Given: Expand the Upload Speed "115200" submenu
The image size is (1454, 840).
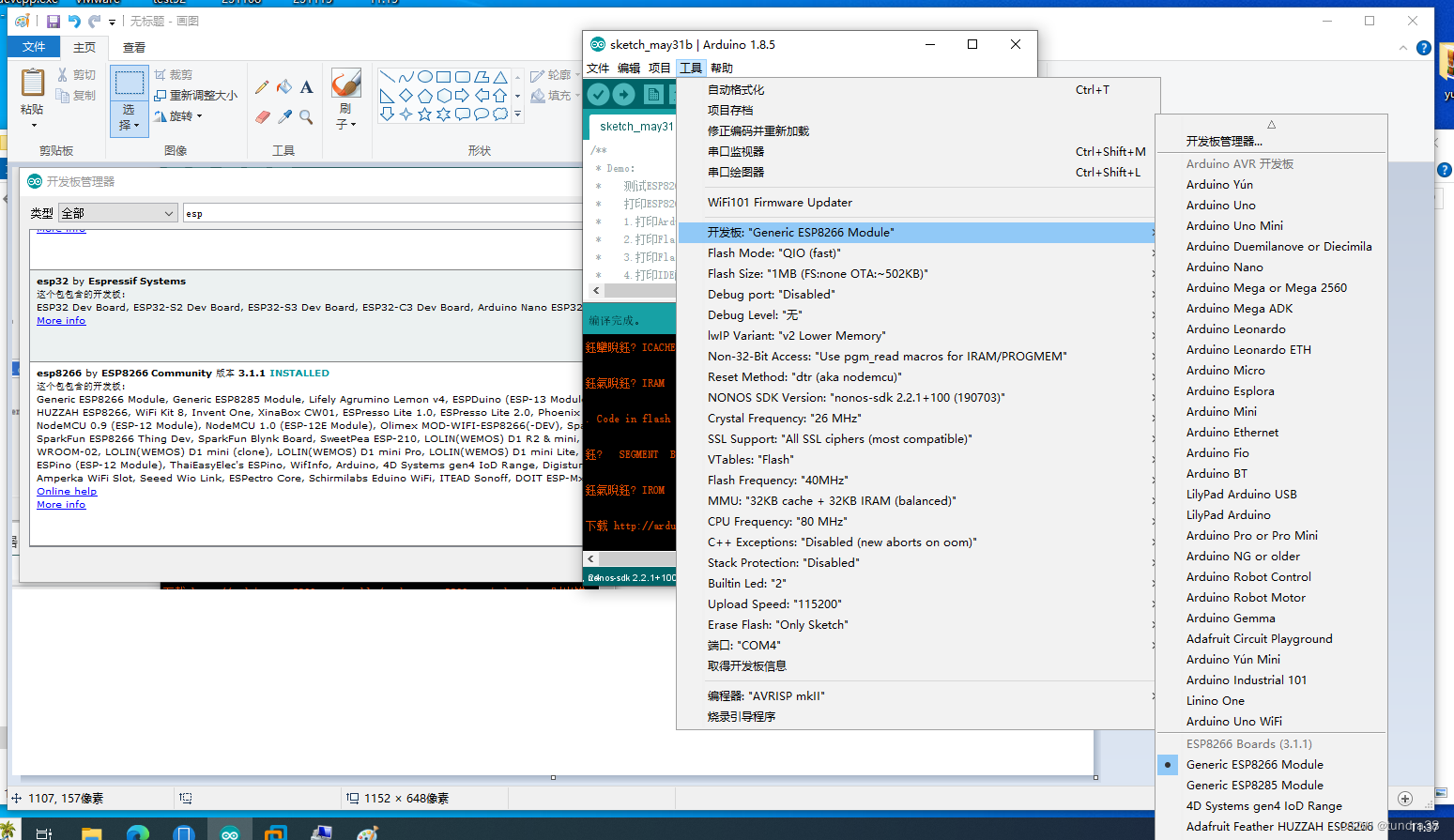Looking at the screenshot, I should 916,603.
